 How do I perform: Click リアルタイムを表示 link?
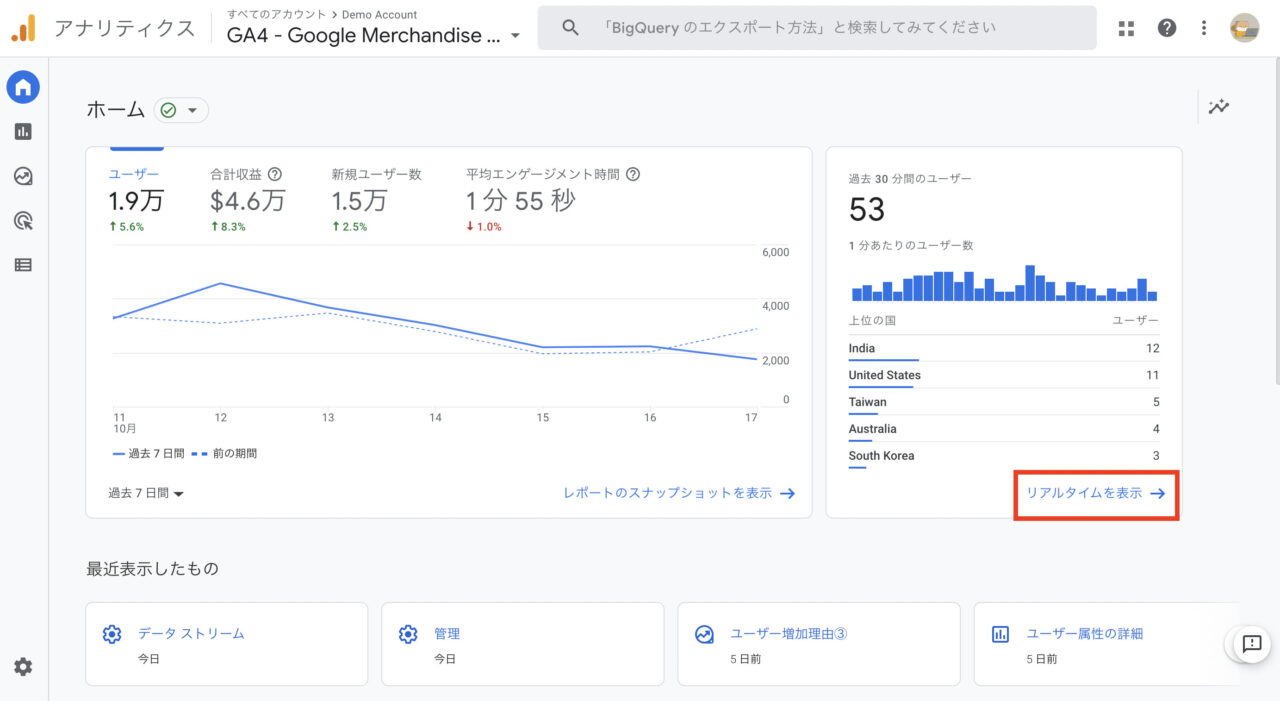(x=1096, y=493)
